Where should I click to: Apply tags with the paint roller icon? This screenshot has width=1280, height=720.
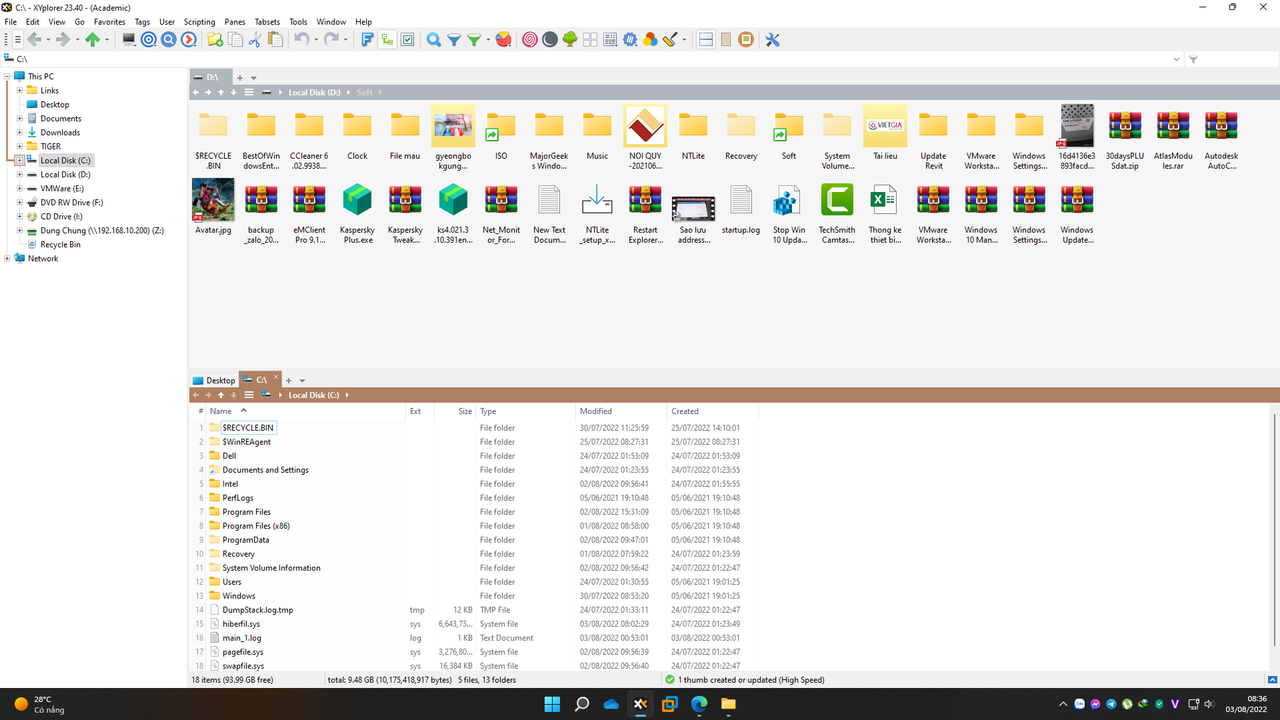669,39
